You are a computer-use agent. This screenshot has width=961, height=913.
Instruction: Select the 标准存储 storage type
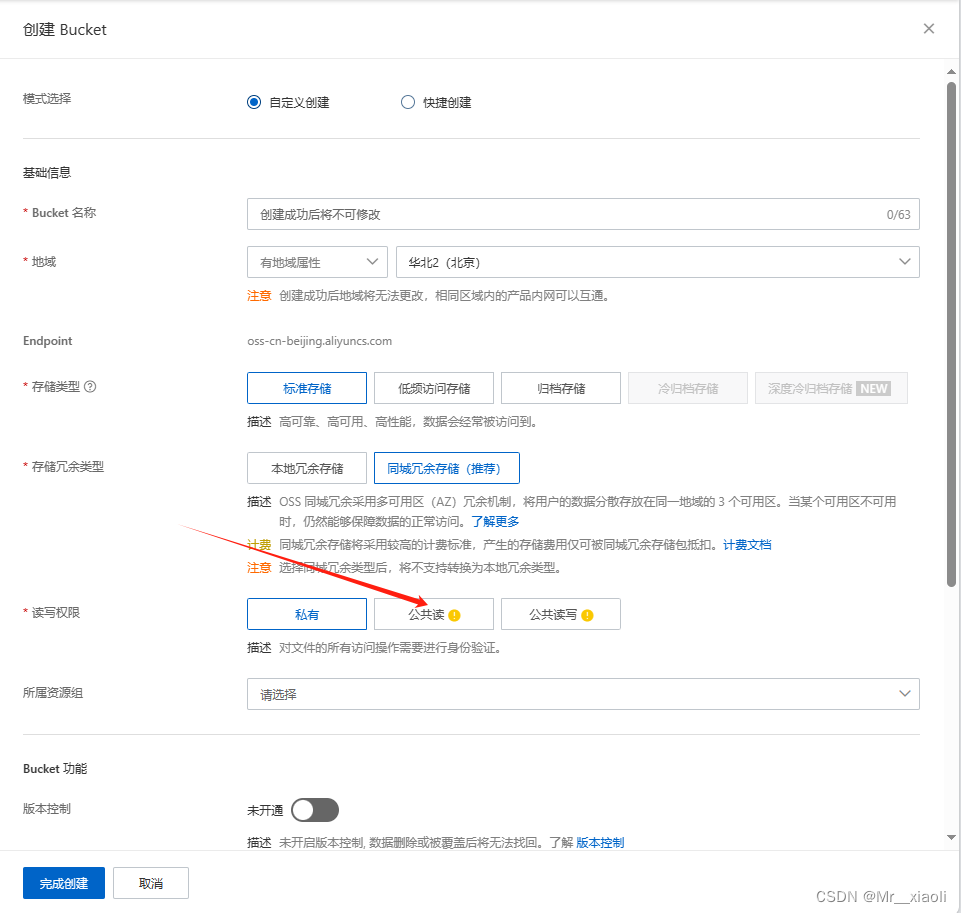pos(307,387)
